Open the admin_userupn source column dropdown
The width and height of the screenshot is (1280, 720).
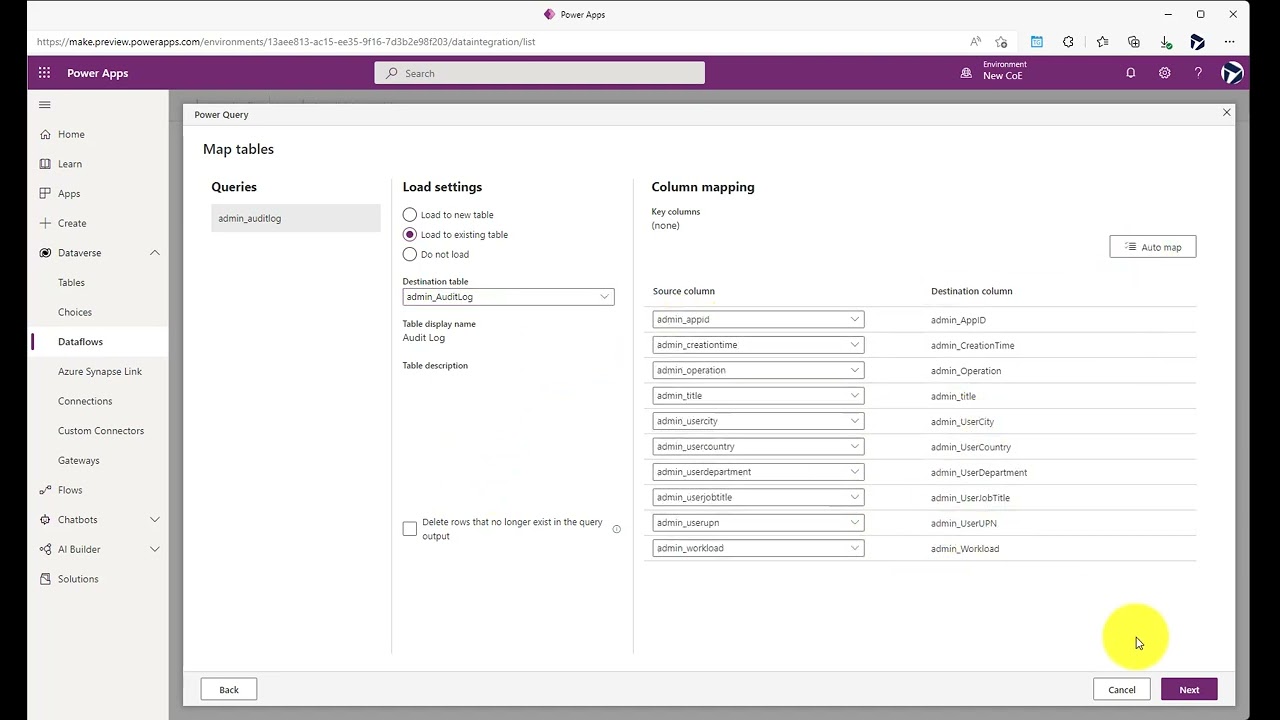tap(758, 523)
